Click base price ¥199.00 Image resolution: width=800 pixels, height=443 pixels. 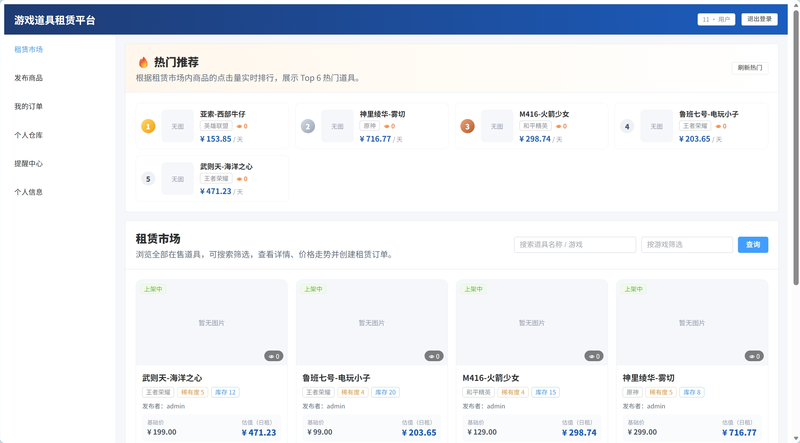[162, 432]
